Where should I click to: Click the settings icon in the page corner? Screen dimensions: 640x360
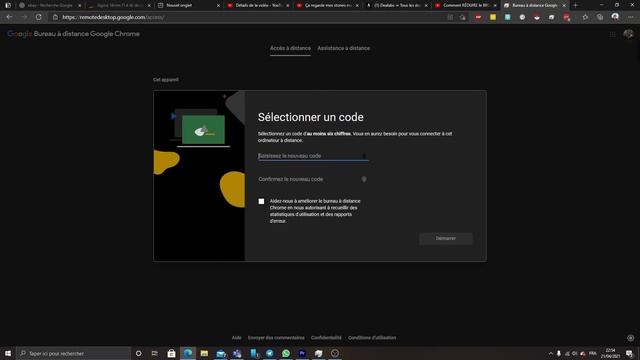point(631,338)
